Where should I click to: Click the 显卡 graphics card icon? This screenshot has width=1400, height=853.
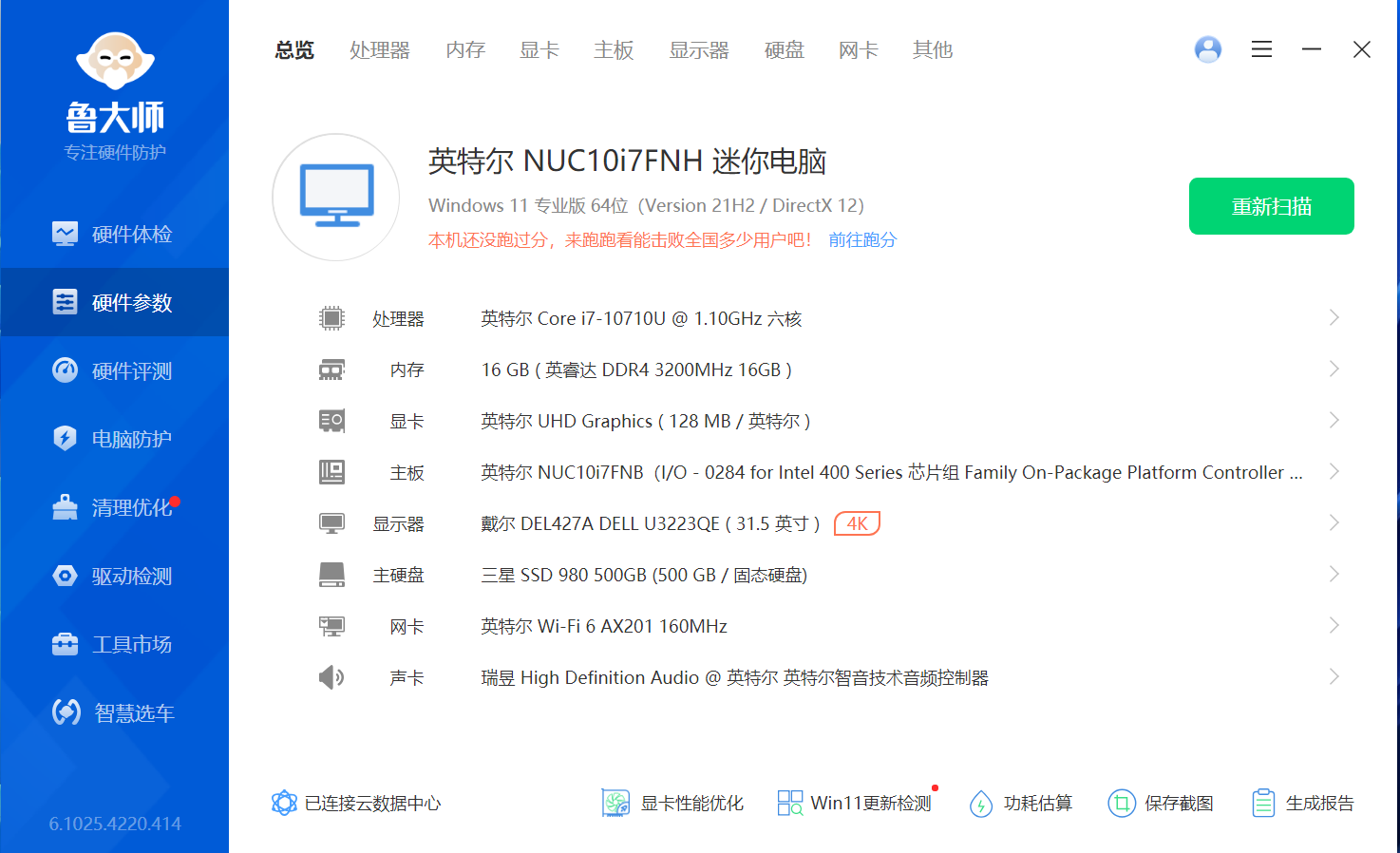click(x=331, y=421)
